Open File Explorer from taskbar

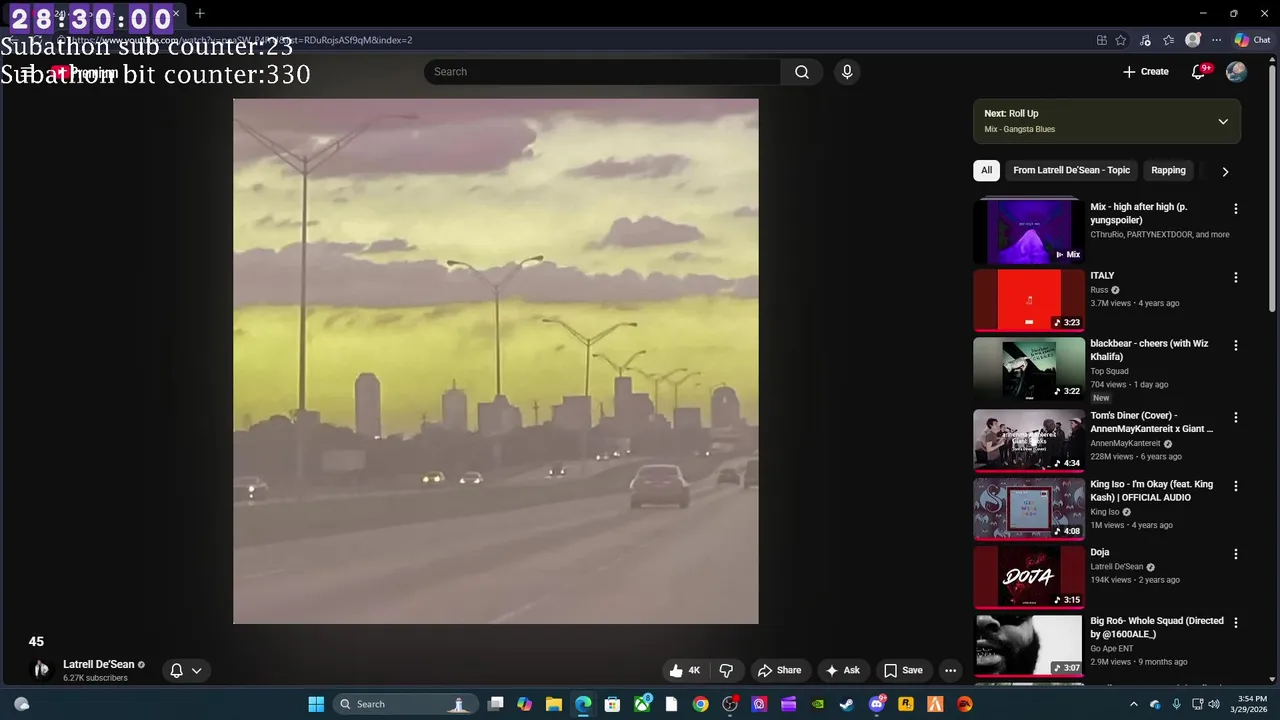click(x=553, y=704)
